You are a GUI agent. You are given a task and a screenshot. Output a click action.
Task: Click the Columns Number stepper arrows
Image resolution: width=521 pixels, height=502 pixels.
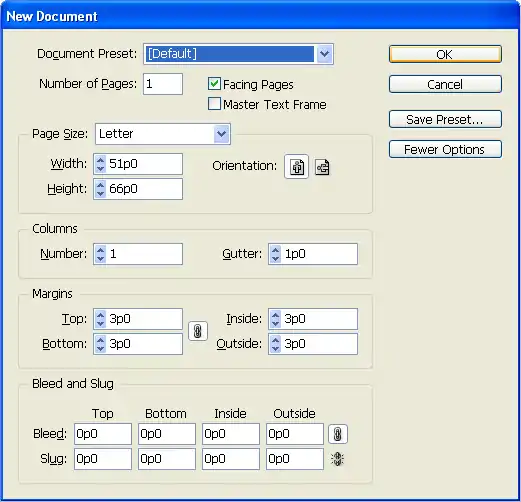[x=100, y=254]
